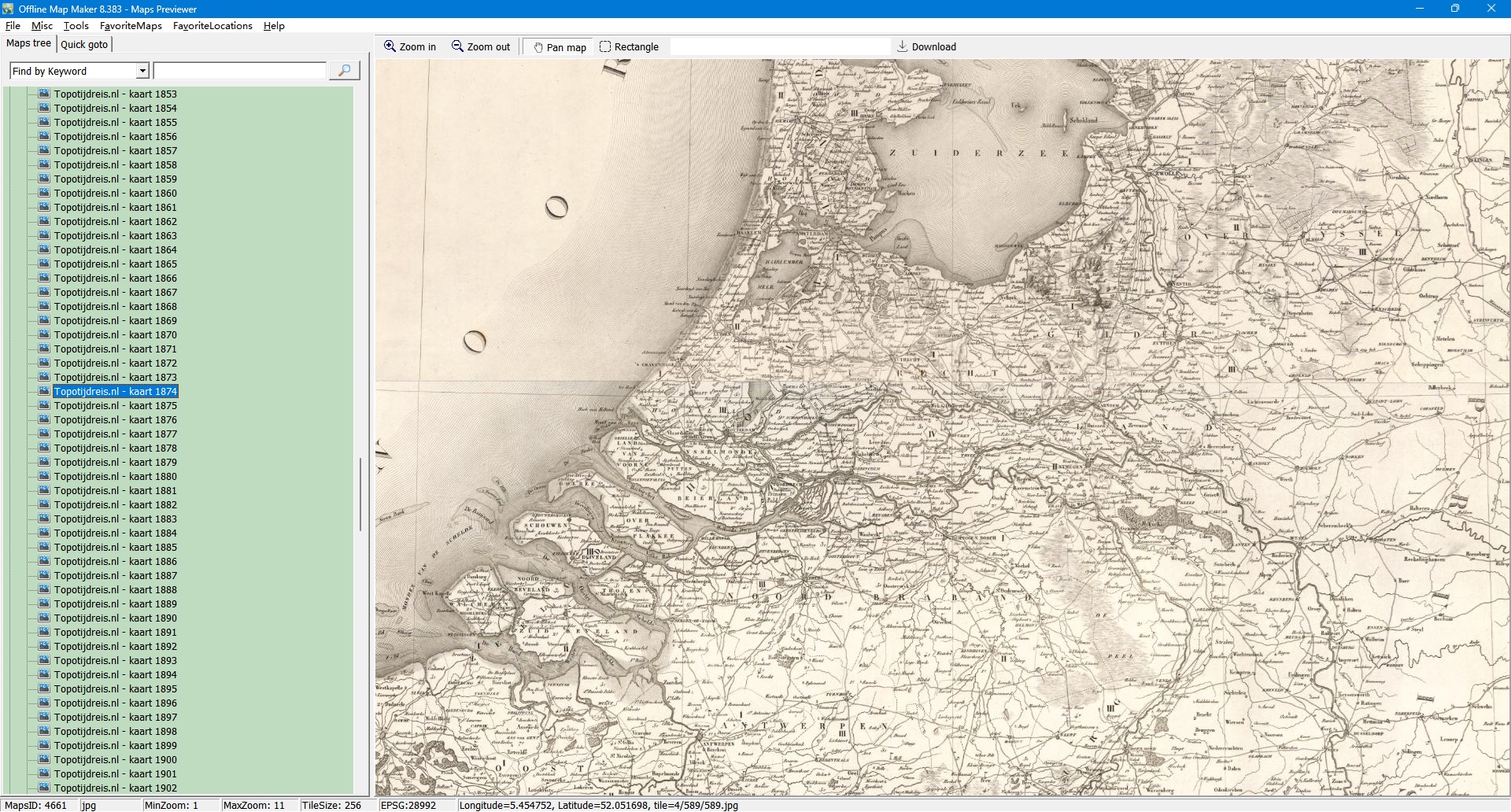This screenshot has width=1511, height=812.
Task: Open the FavoriteLocations menu
Action: pyautogui.click(x=212, y=26)
